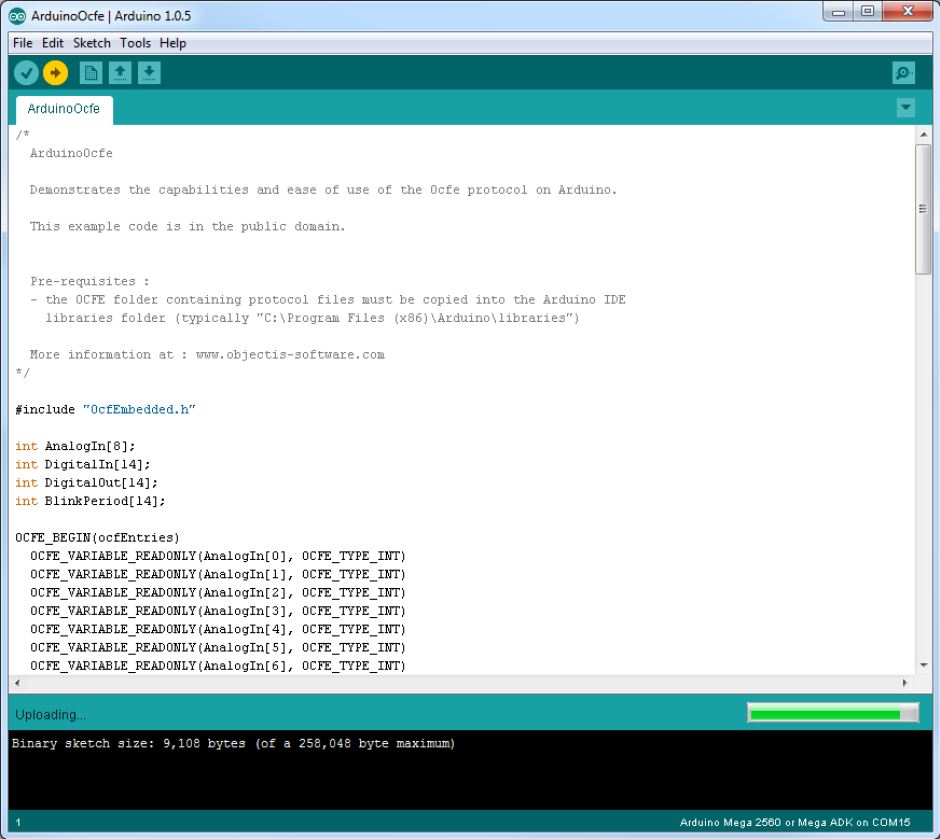Create a new sketch with New icon
The width and height of the screenshot is (940, 839).
pyautogui.click(x=91, y=73)
